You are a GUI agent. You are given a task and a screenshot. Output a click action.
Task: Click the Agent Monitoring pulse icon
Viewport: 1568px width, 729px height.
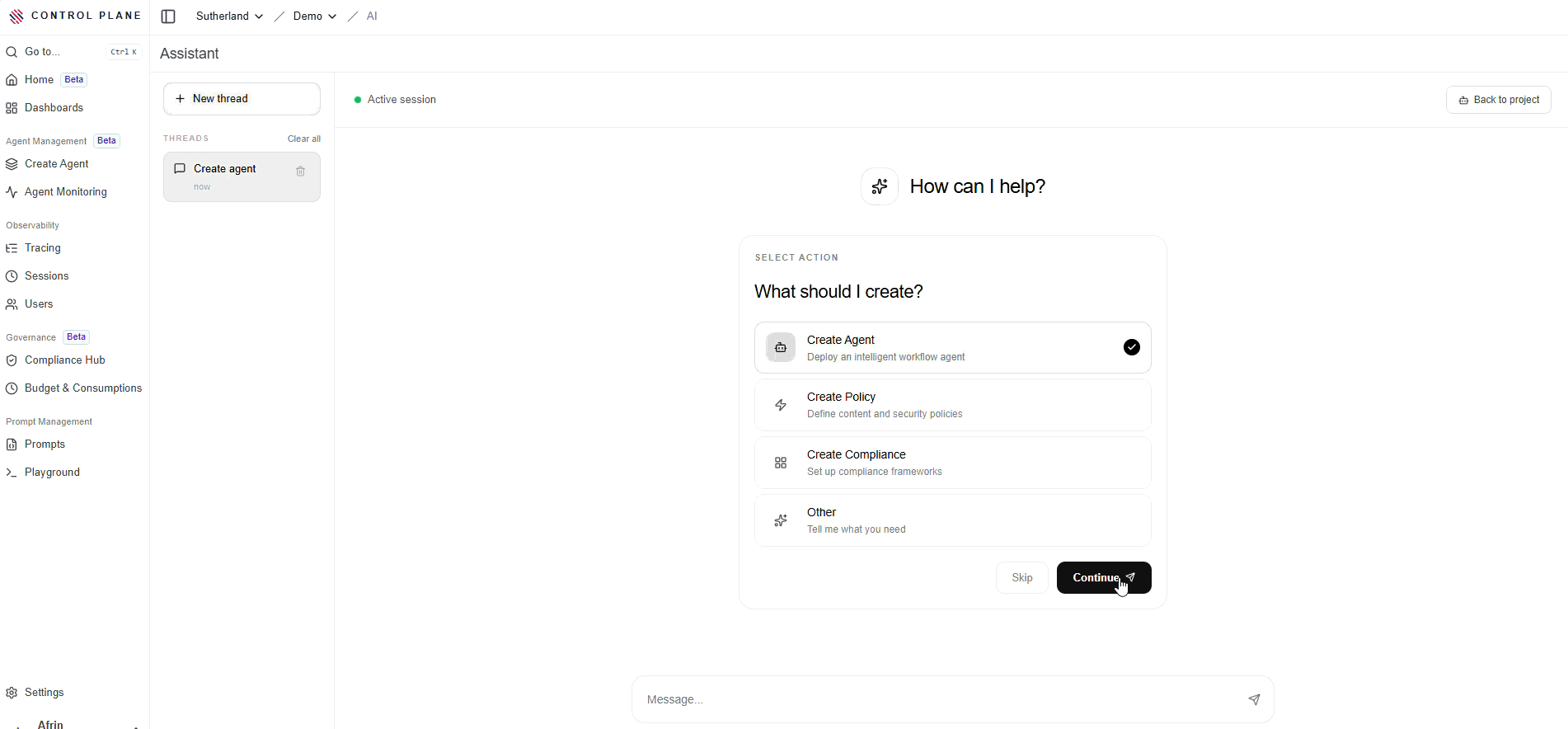[12, 192]
